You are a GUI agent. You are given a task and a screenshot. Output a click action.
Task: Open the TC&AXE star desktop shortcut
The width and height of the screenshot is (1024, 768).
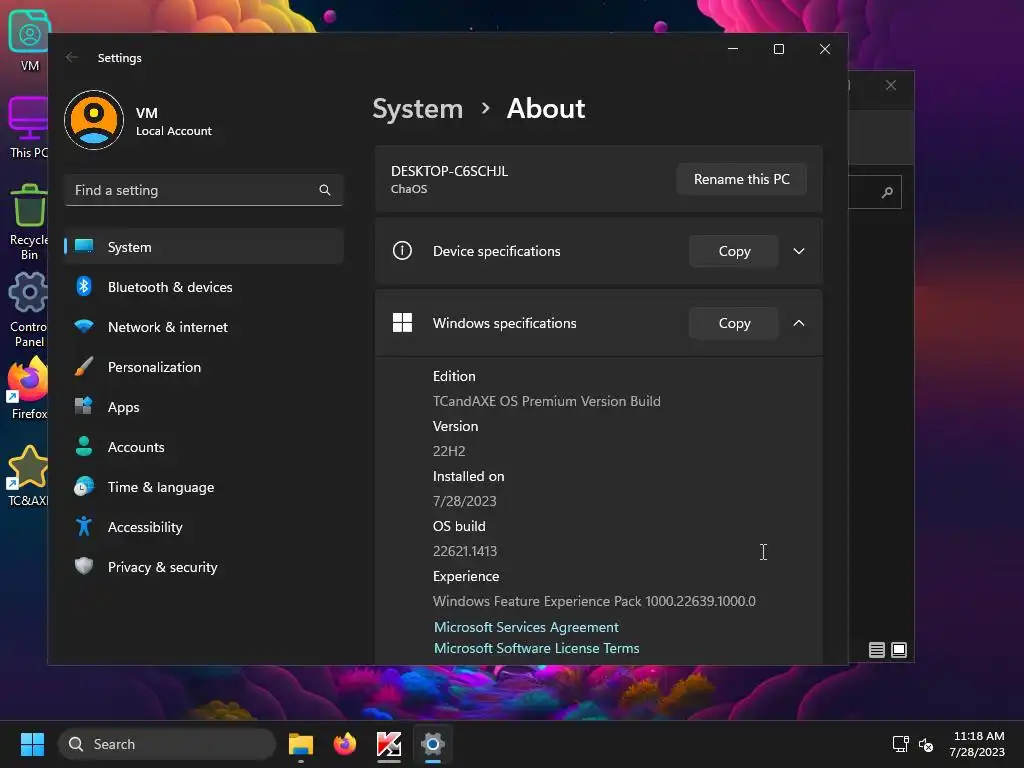(26, 476)
